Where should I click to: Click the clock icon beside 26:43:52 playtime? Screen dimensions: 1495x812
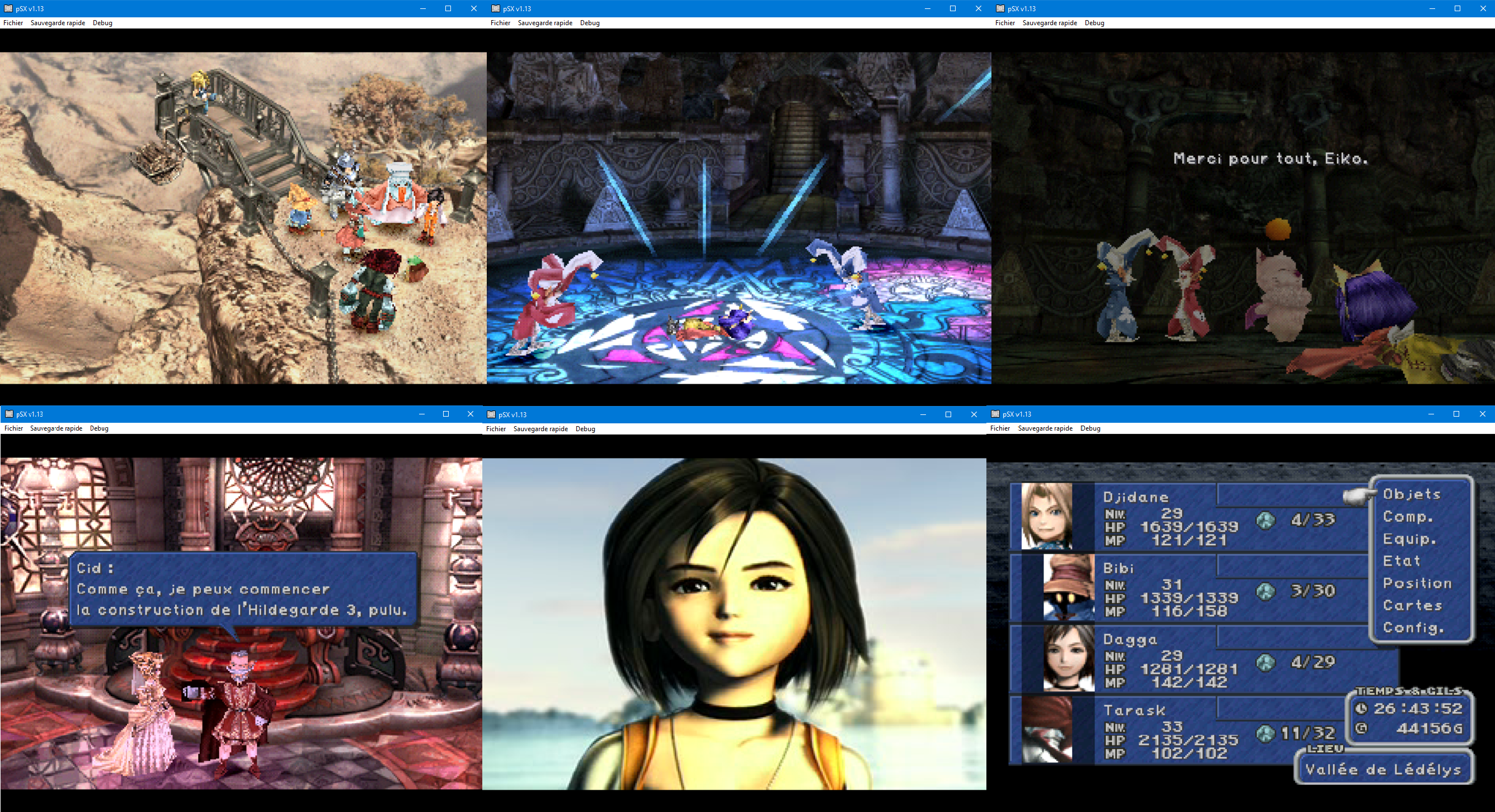(x=1361, y=708)
